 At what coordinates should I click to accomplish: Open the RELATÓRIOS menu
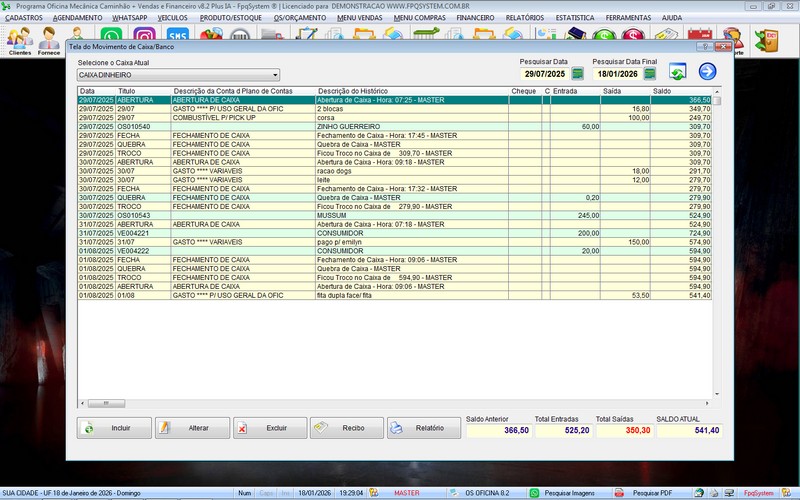[524, 18]
